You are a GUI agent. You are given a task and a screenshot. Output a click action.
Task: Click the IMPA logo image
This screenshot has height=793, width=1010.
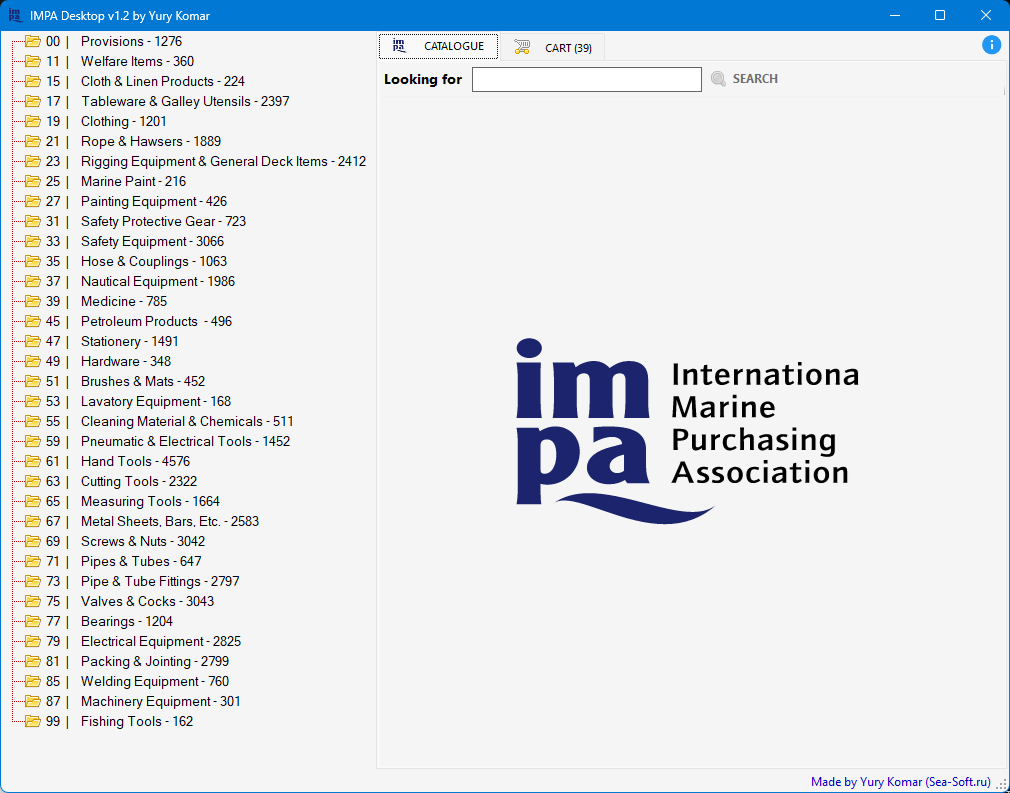point(686,430)
